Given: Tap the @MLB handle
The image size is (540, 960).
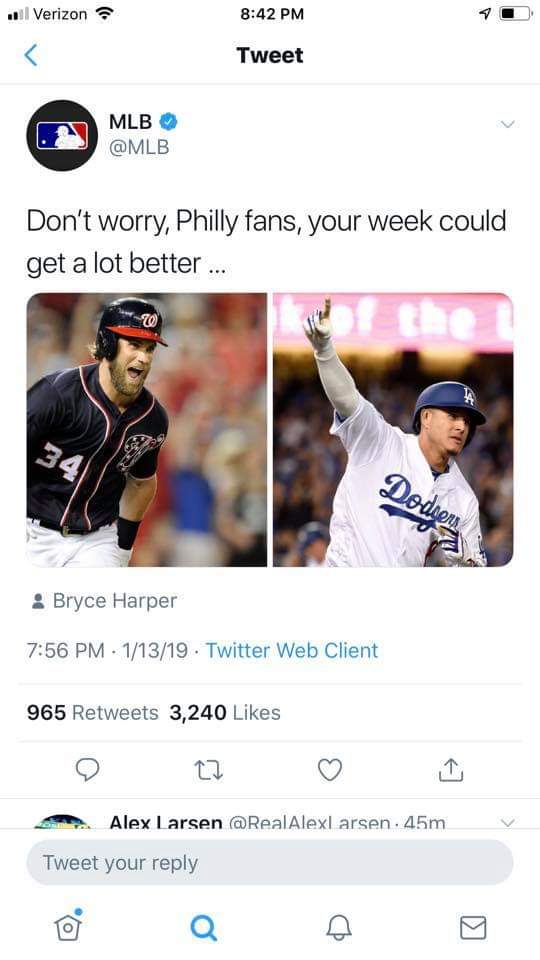Looking at the screenshot, I should [x=139, y=148].
